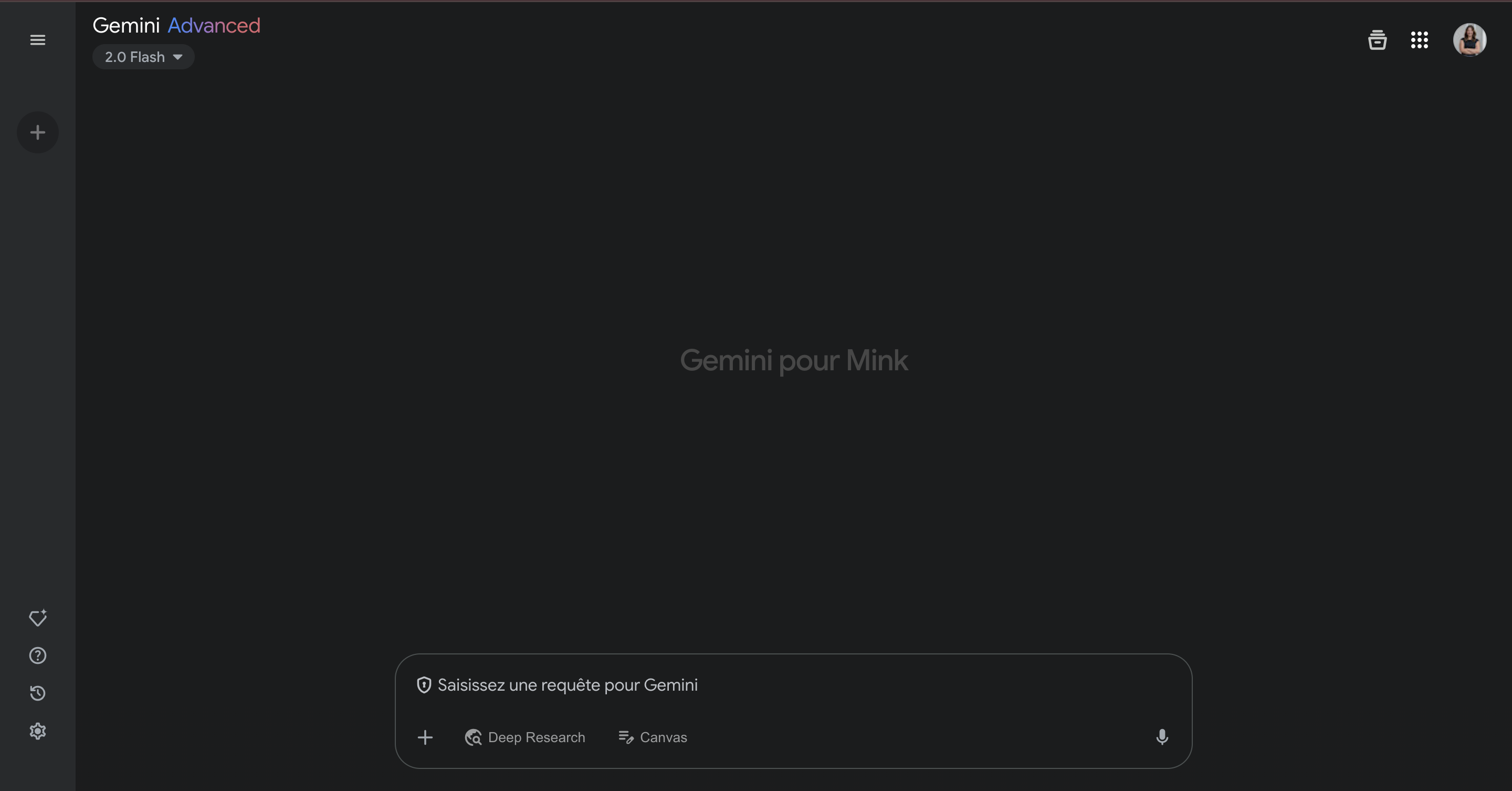Viewport: 1512px width, 791px height.
Task: Click the Gemini logo text
Action: pyautogui.click(x=126, y=25)
